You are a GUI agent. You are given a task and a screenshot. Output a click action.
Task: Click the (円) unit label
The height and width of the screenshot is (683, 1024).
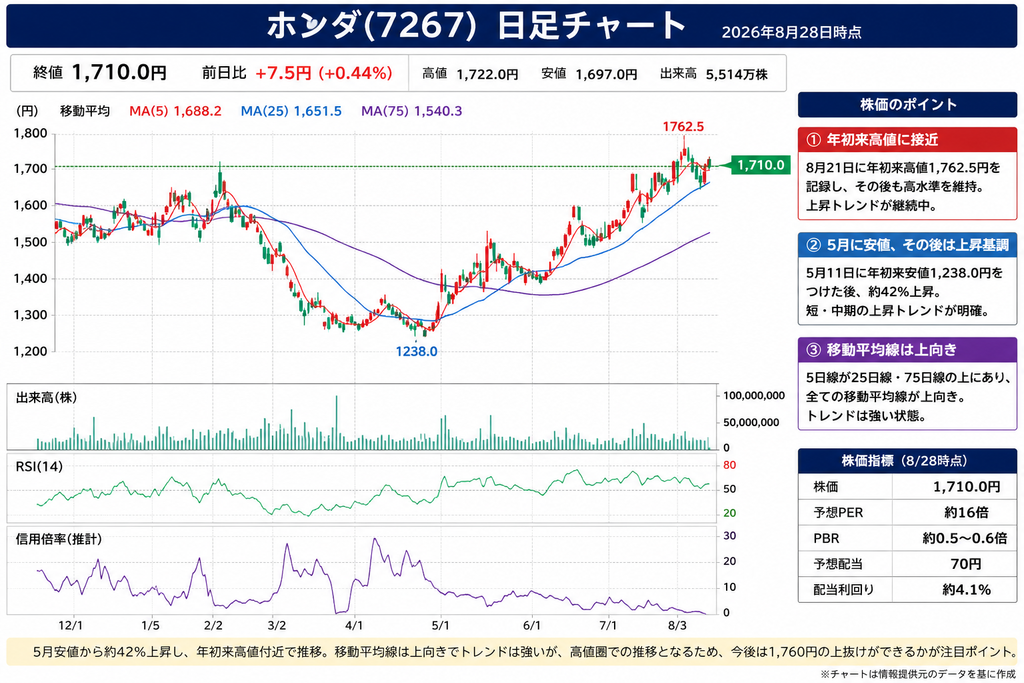(27, 111)
